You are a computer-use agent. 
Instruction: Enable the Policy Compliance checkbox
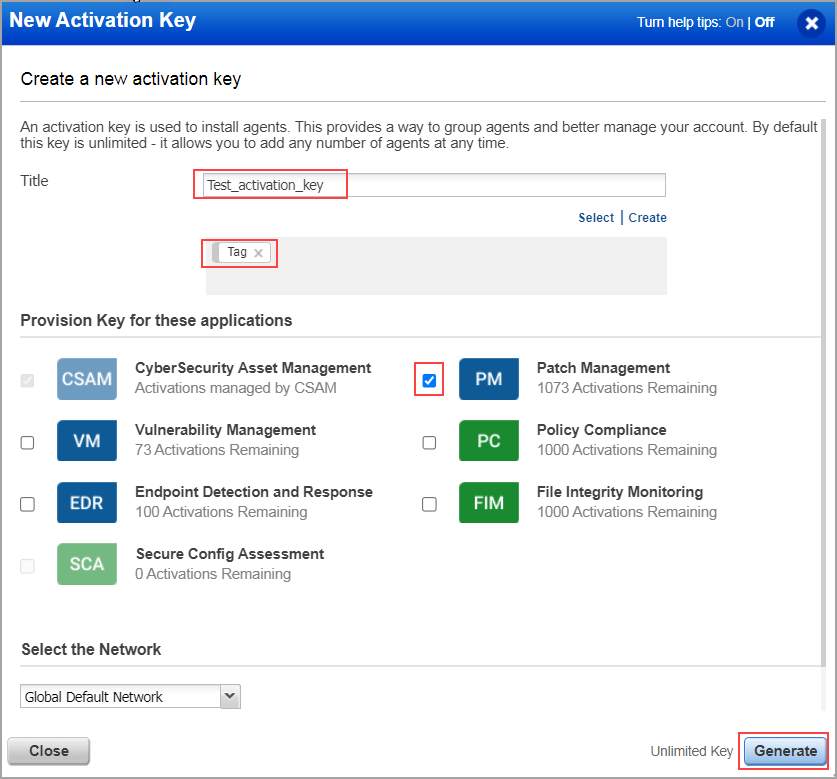coord(429,442)
